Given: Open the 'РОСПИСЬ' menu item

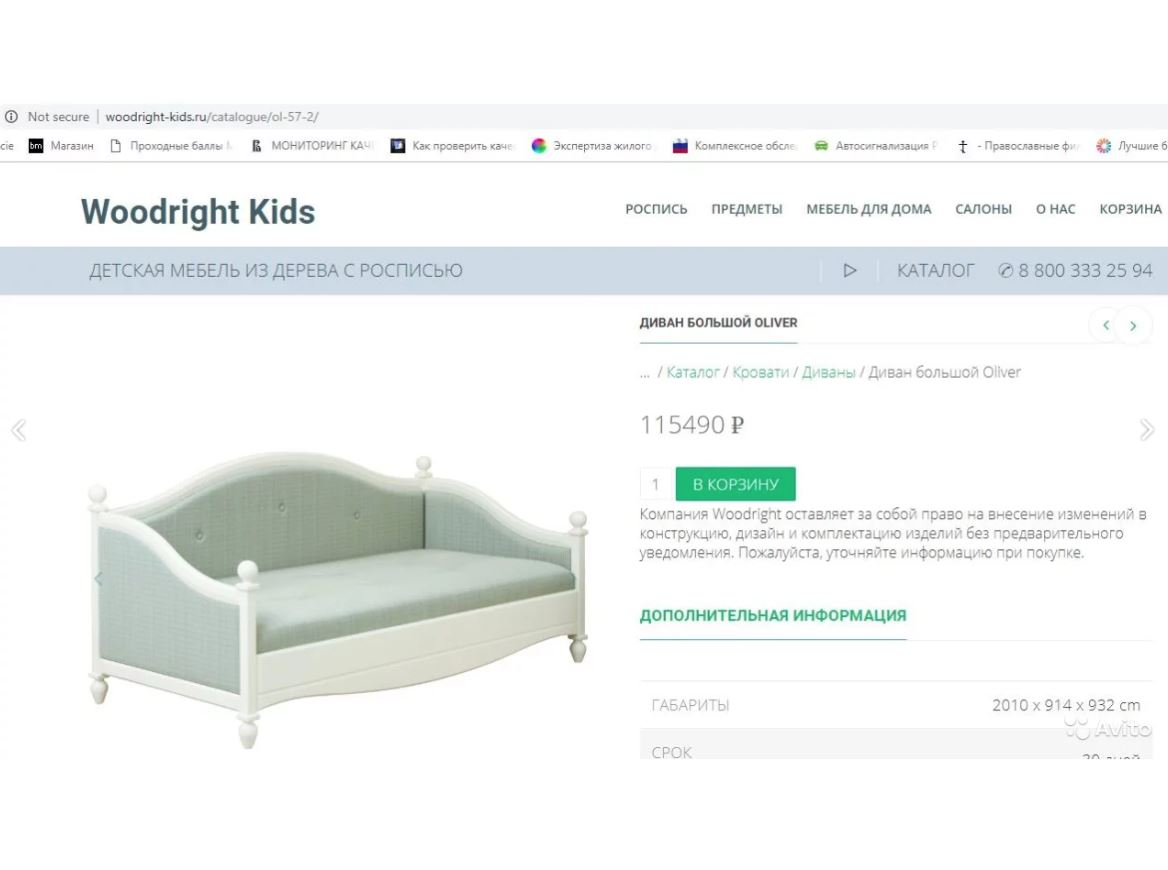Looking at the screenshot, I should (x=656, y=209).
